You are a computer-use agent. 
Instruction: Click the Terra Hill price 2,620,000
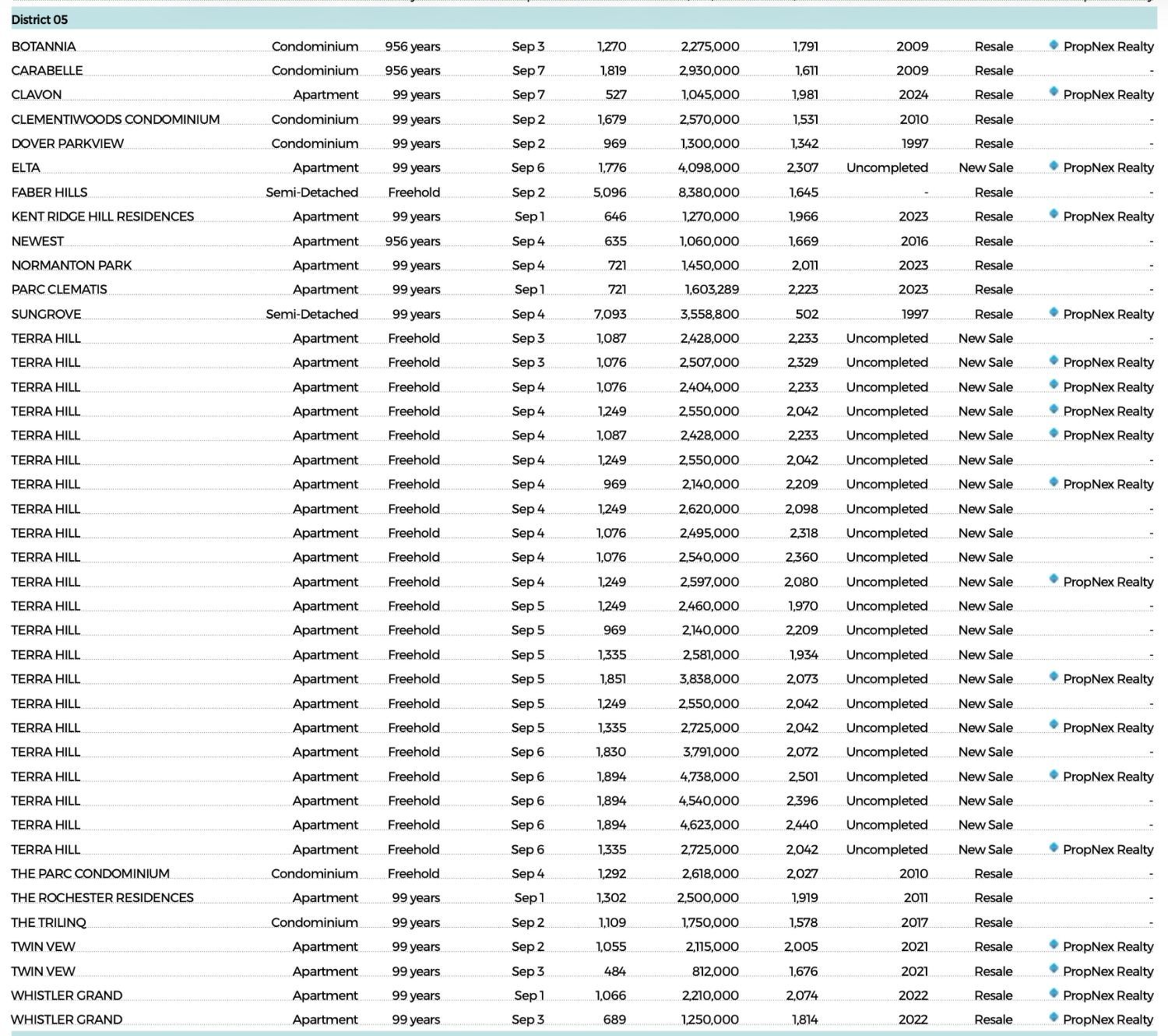tap(709, 509)
